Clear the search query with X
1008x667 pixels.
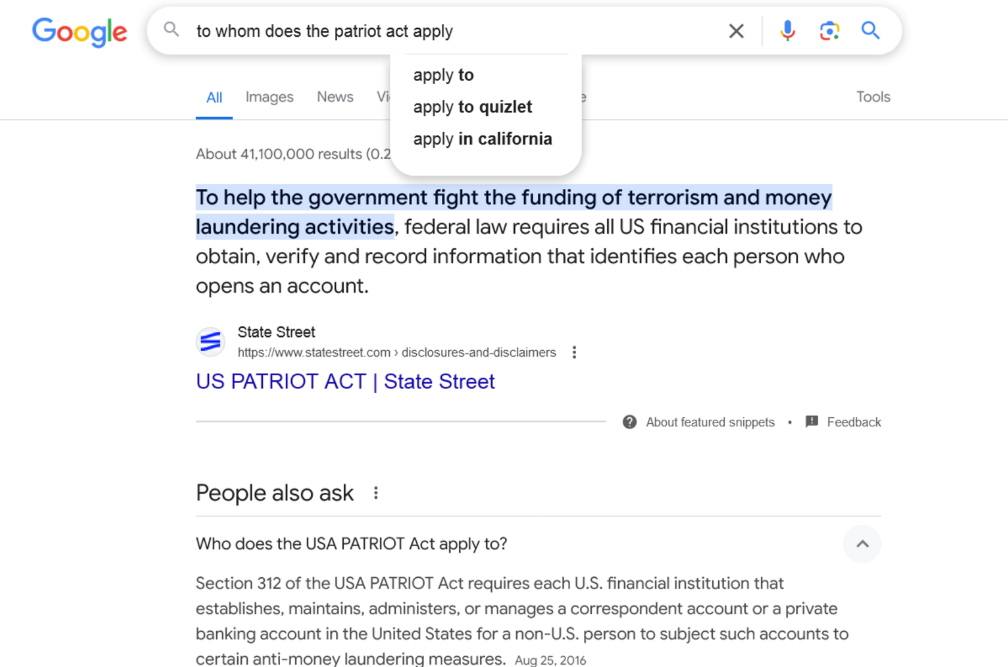736,31
